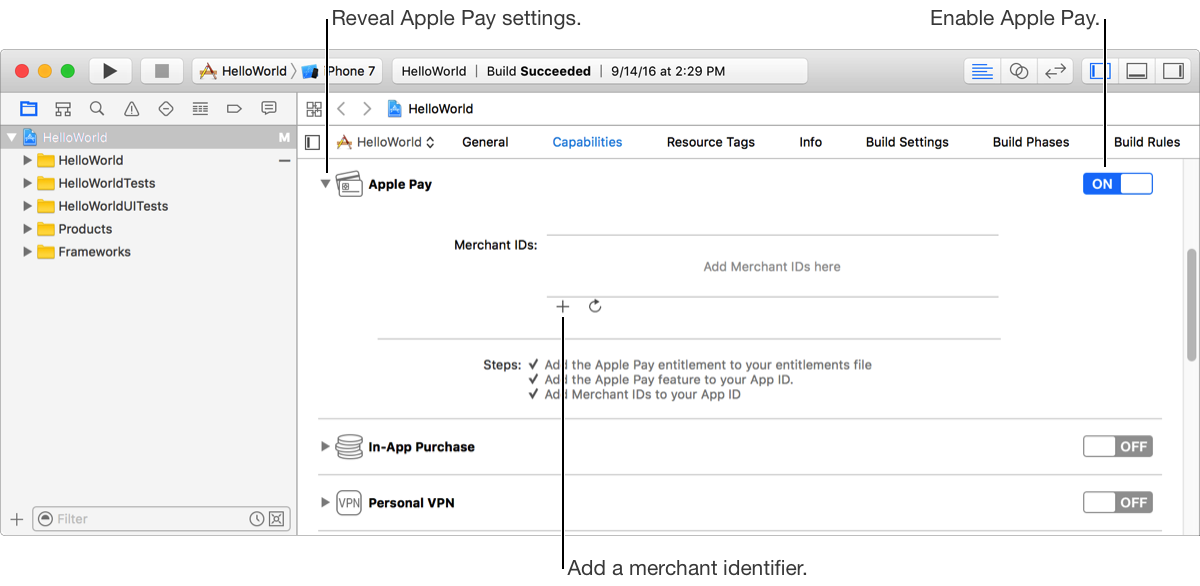Switch to the Assistant editor
Screen dimensions: 1200x586
[x=1019, y=71]
